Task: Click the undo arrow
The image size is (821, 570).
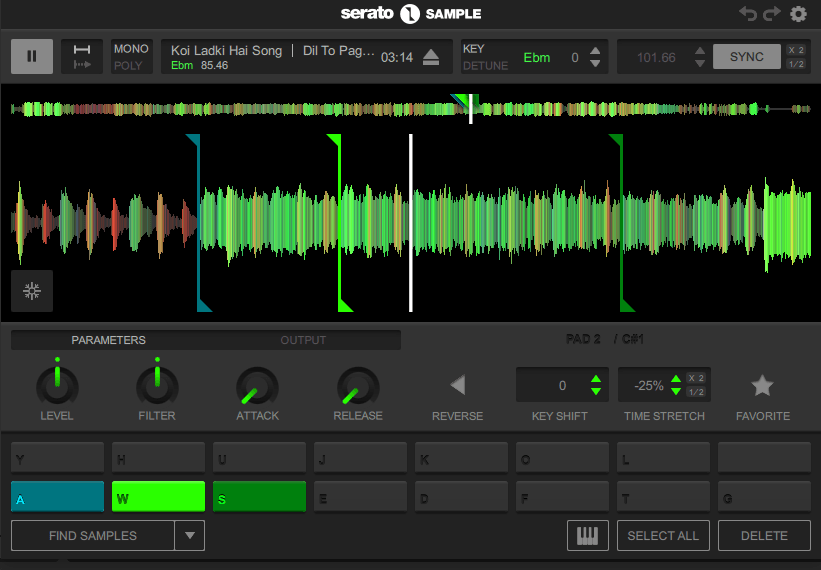Action: click(x=748, y=14)
